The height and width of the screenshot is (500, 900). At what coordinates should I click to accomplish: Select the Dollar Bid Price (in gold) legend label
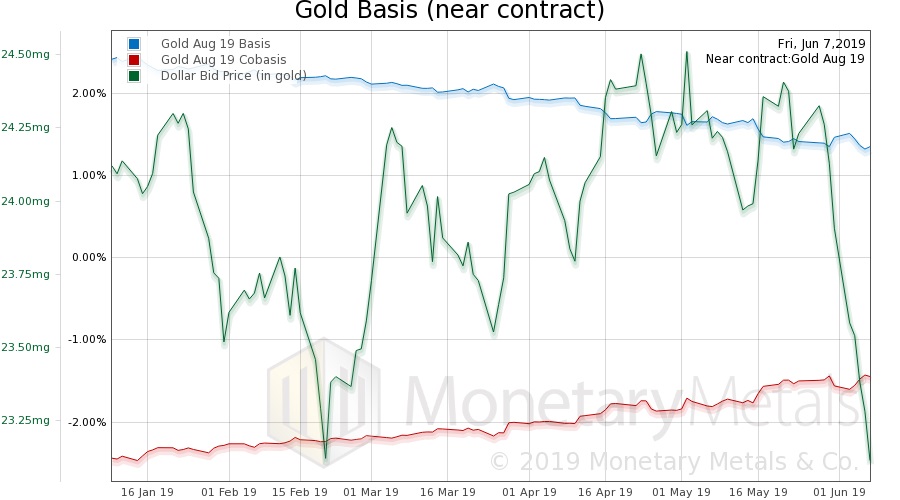[x=233, y=76]
